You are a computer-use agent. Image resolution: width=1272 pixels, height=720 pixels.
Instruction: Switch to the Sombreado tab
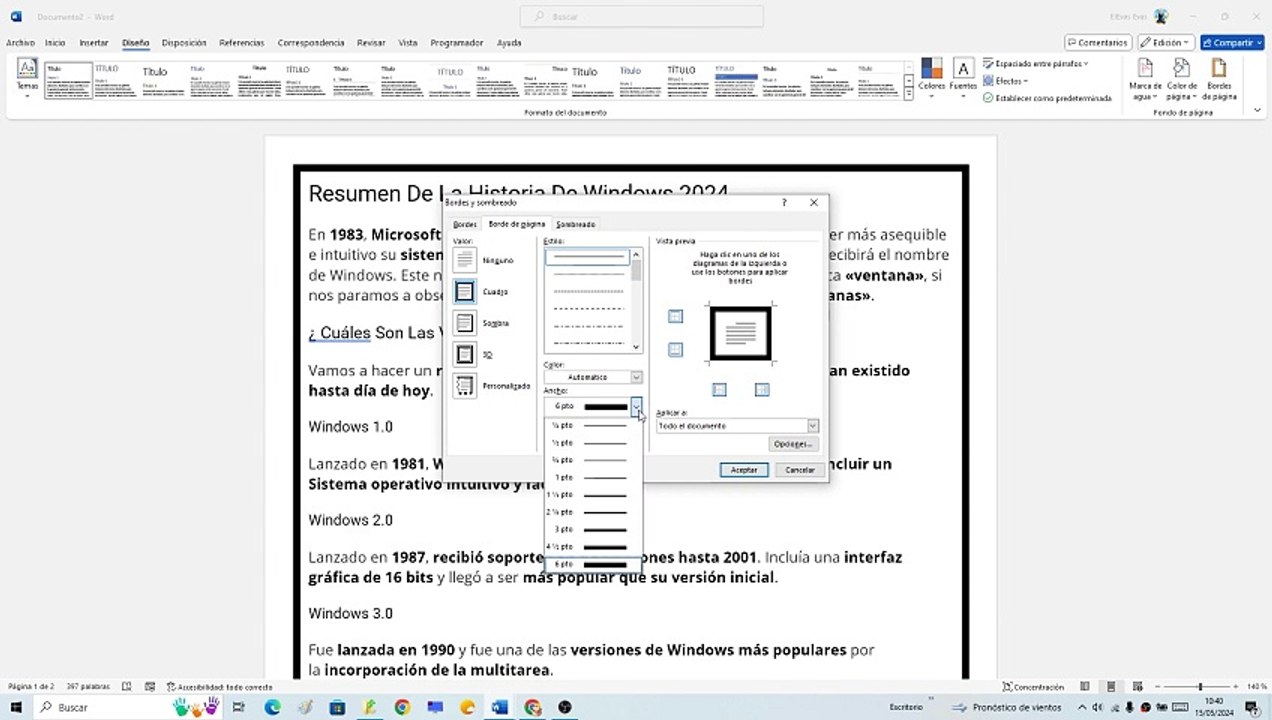(x=575, y=224)
